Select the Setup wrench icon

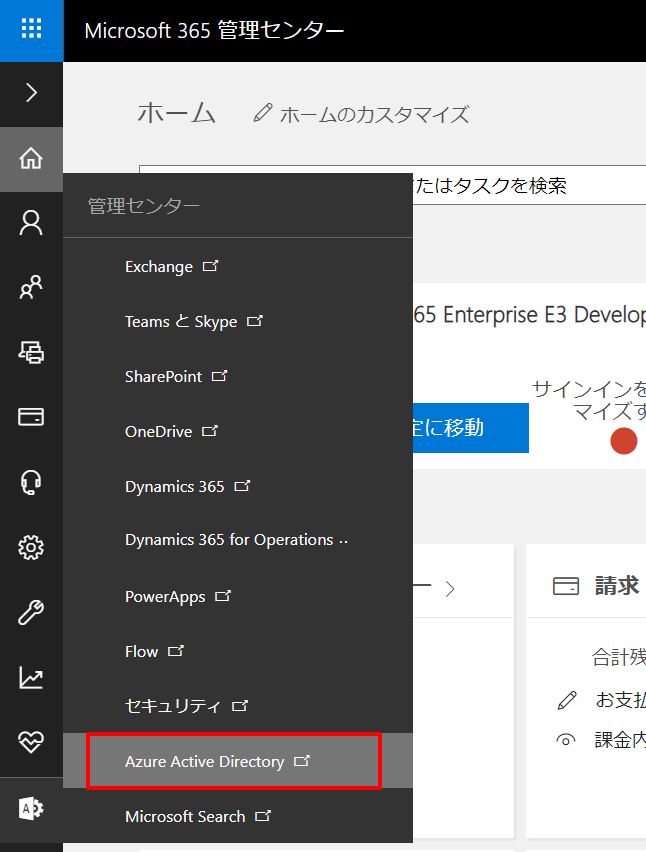(31, 612)
